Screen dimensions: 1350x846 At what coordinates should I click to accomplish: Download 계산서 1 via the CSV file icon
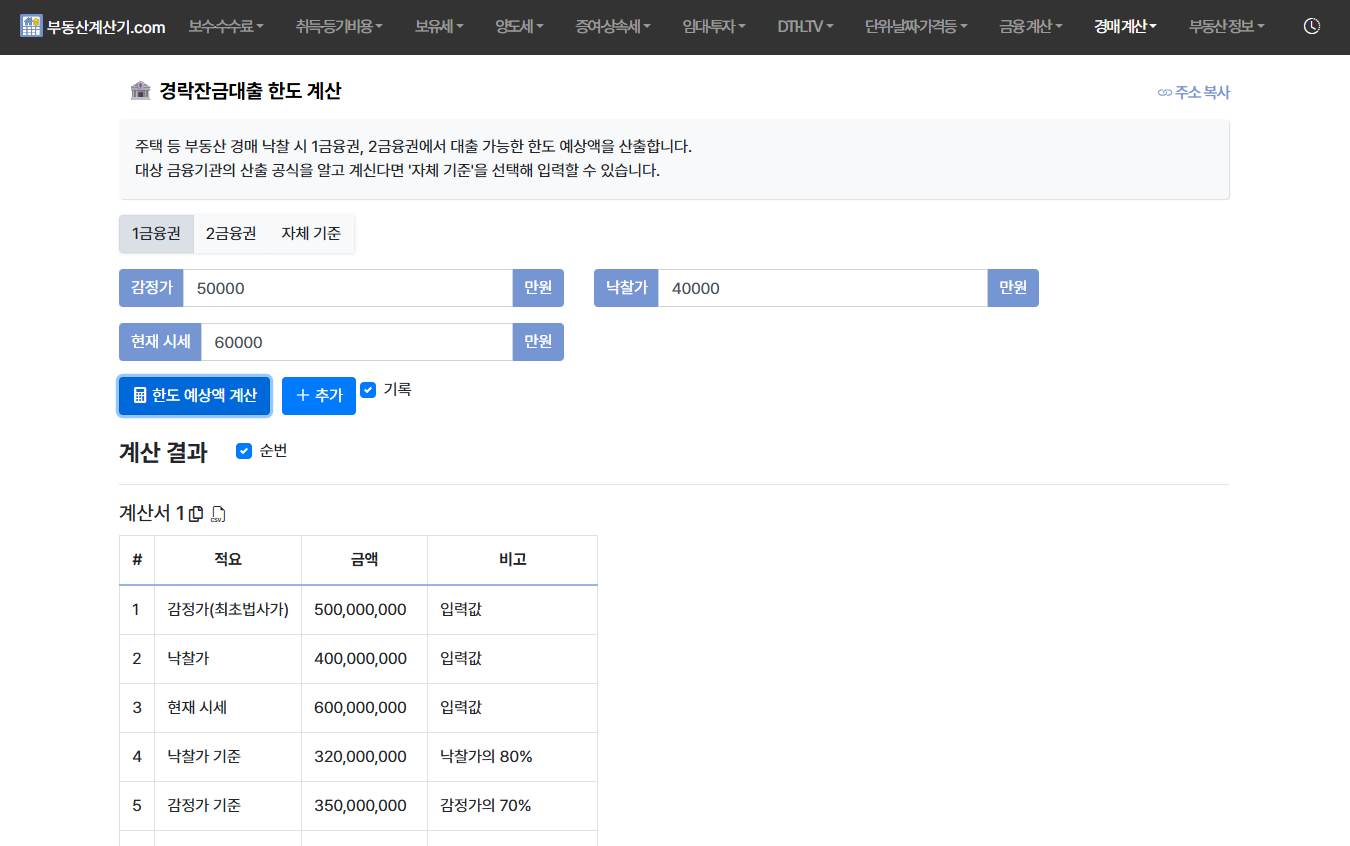[x=218, y=514]
